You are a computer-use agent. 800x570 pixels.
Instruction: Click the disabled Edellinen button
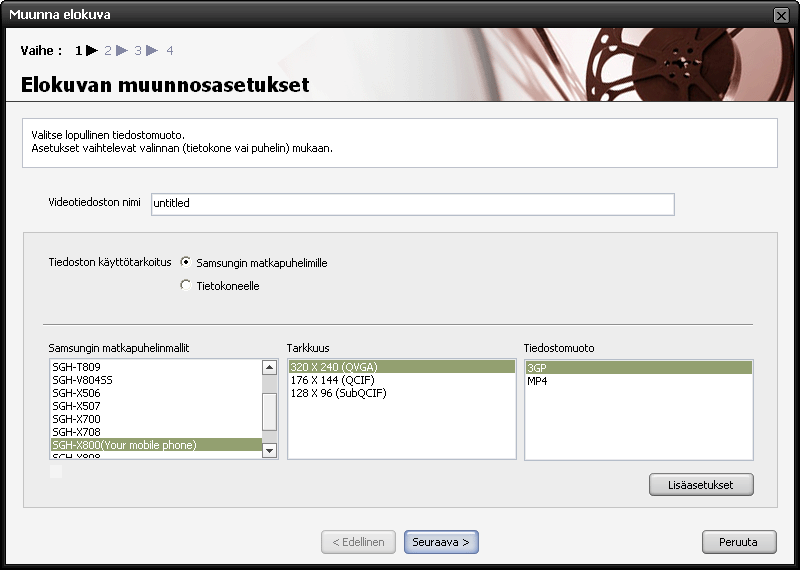click(x=358, y=542)
